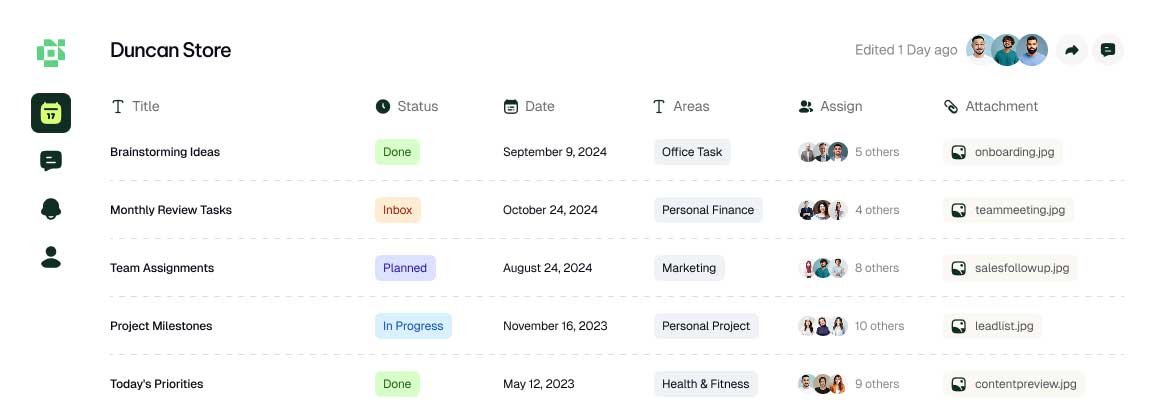Select the Health & Fitness area tag
Image resolution: width=1160 pixels, height=415 pixels.
[x=706, y=384]
